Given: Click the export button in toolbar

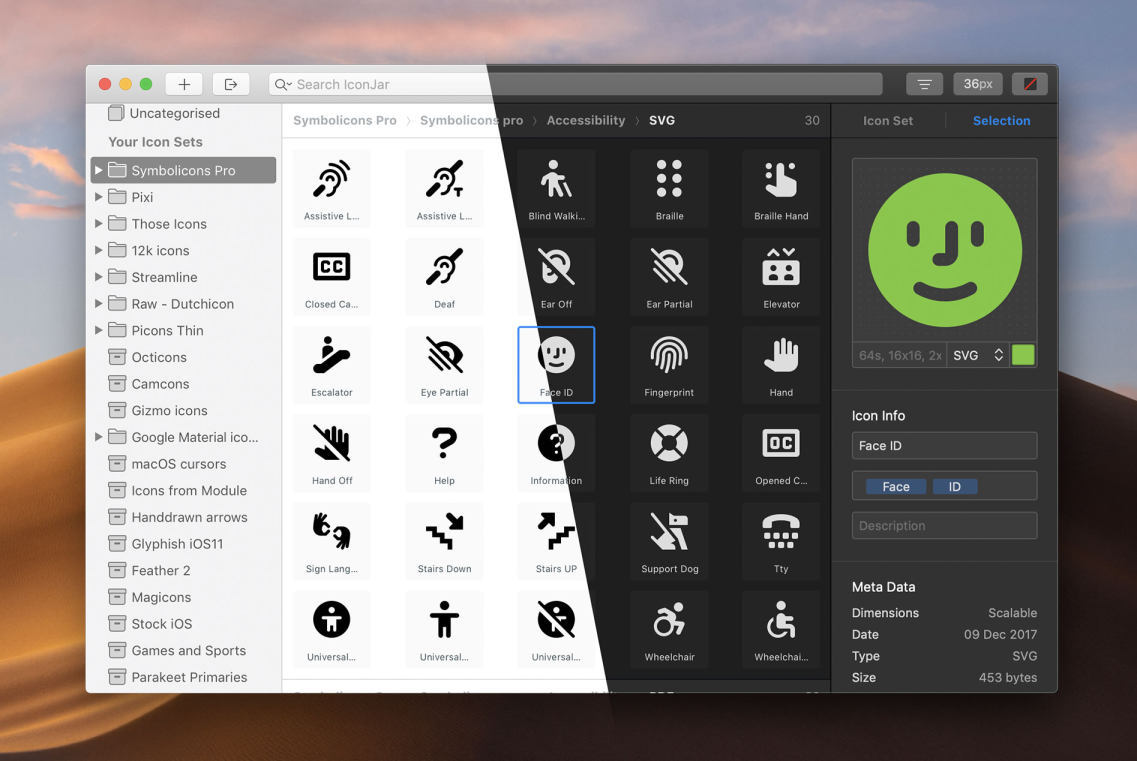Looking at the screenshot, I should pos(231,84).
